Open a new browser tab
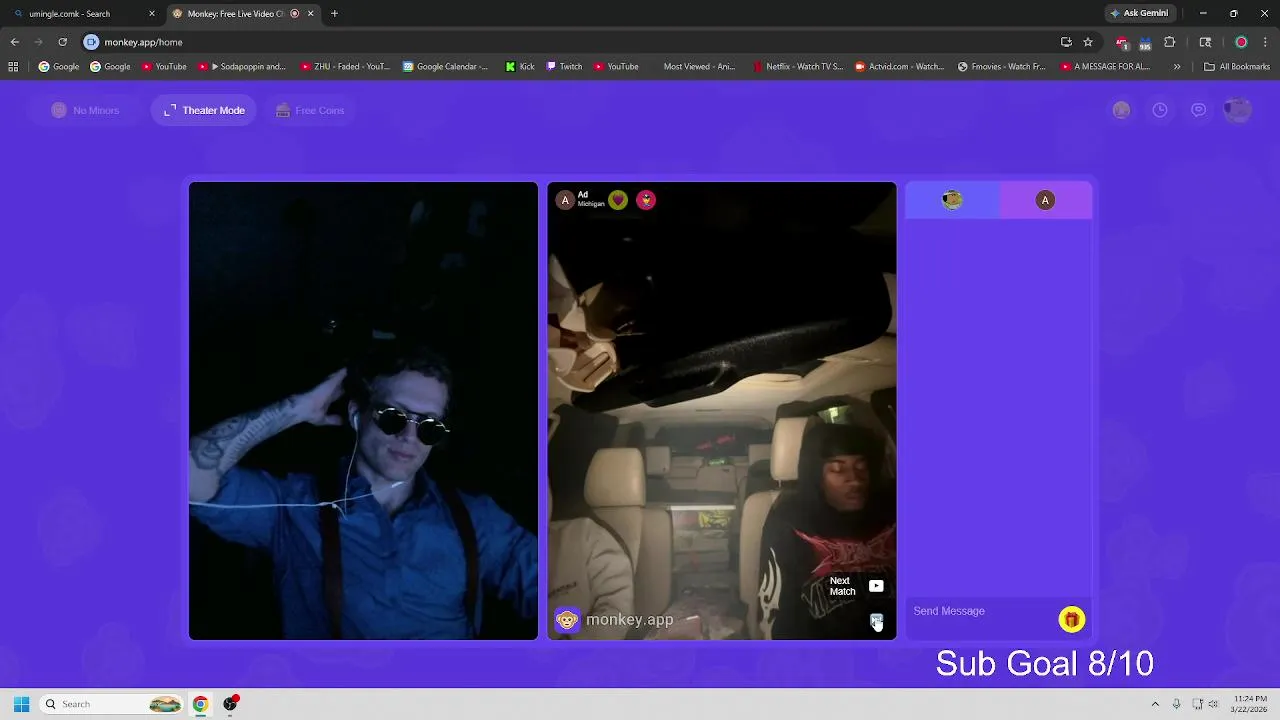Image resolution: width=1280 pixels, height=720 pixels. click(x=334, y=14)
